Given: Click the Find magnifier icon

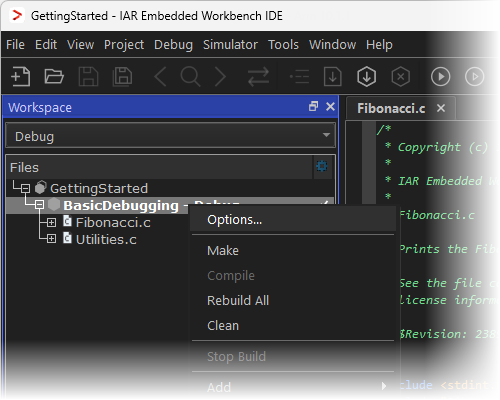Looking at the screenshot, I should (190, 76).
